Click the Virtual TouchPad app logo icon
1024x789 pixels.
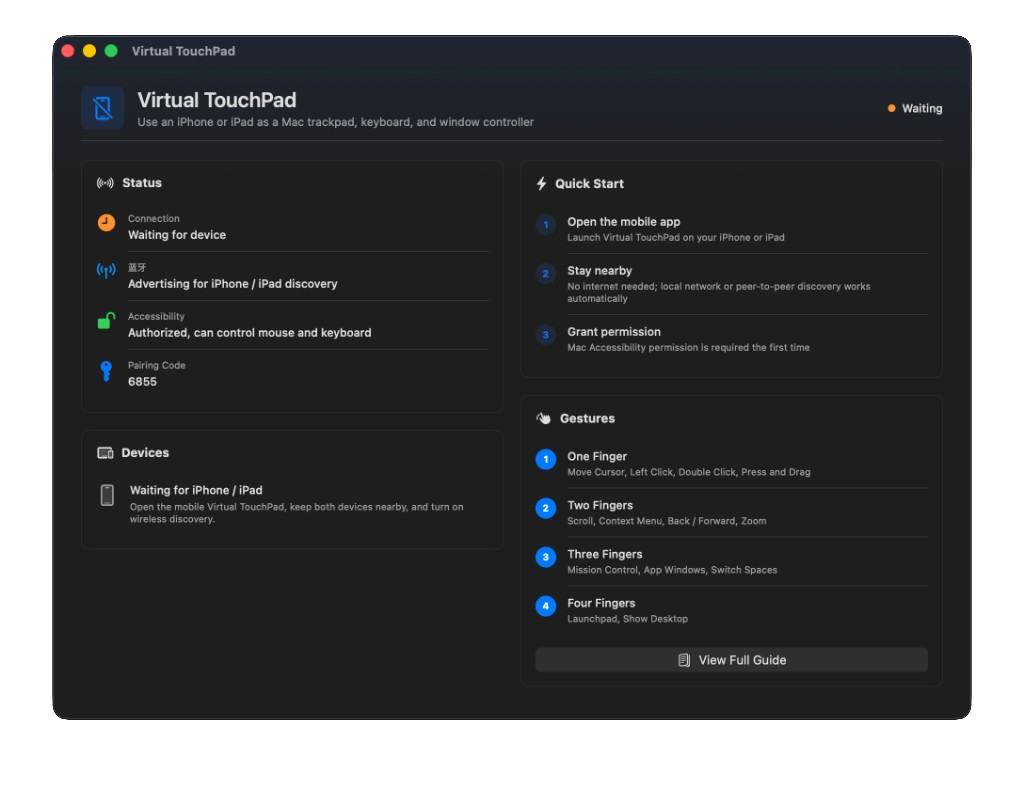click(103, 108)
